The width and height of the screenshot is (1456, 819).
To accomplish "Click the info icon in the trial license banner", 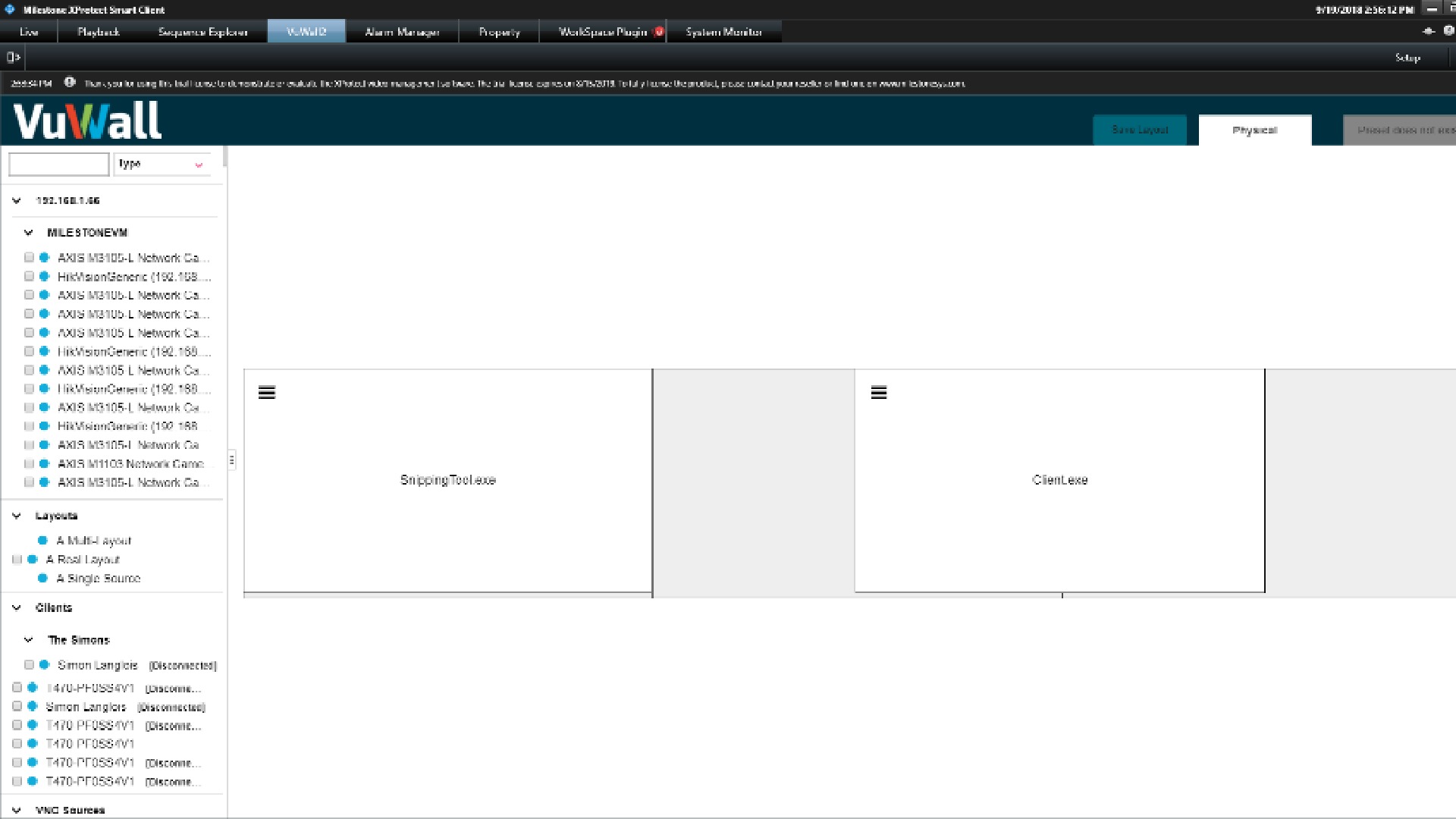I will pos(70,83).
